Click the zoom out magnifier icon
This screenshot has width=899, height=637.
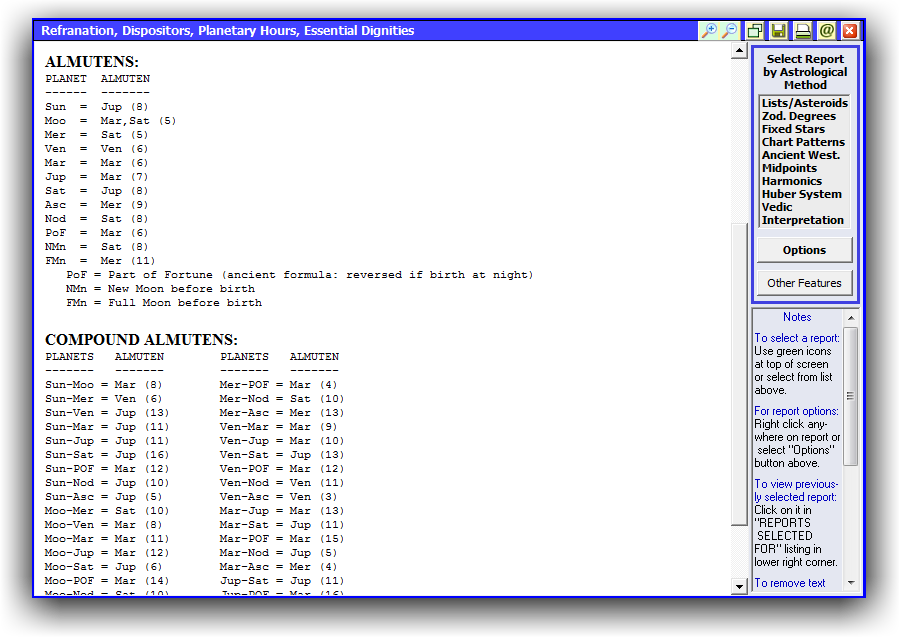(x=730, y=31)
